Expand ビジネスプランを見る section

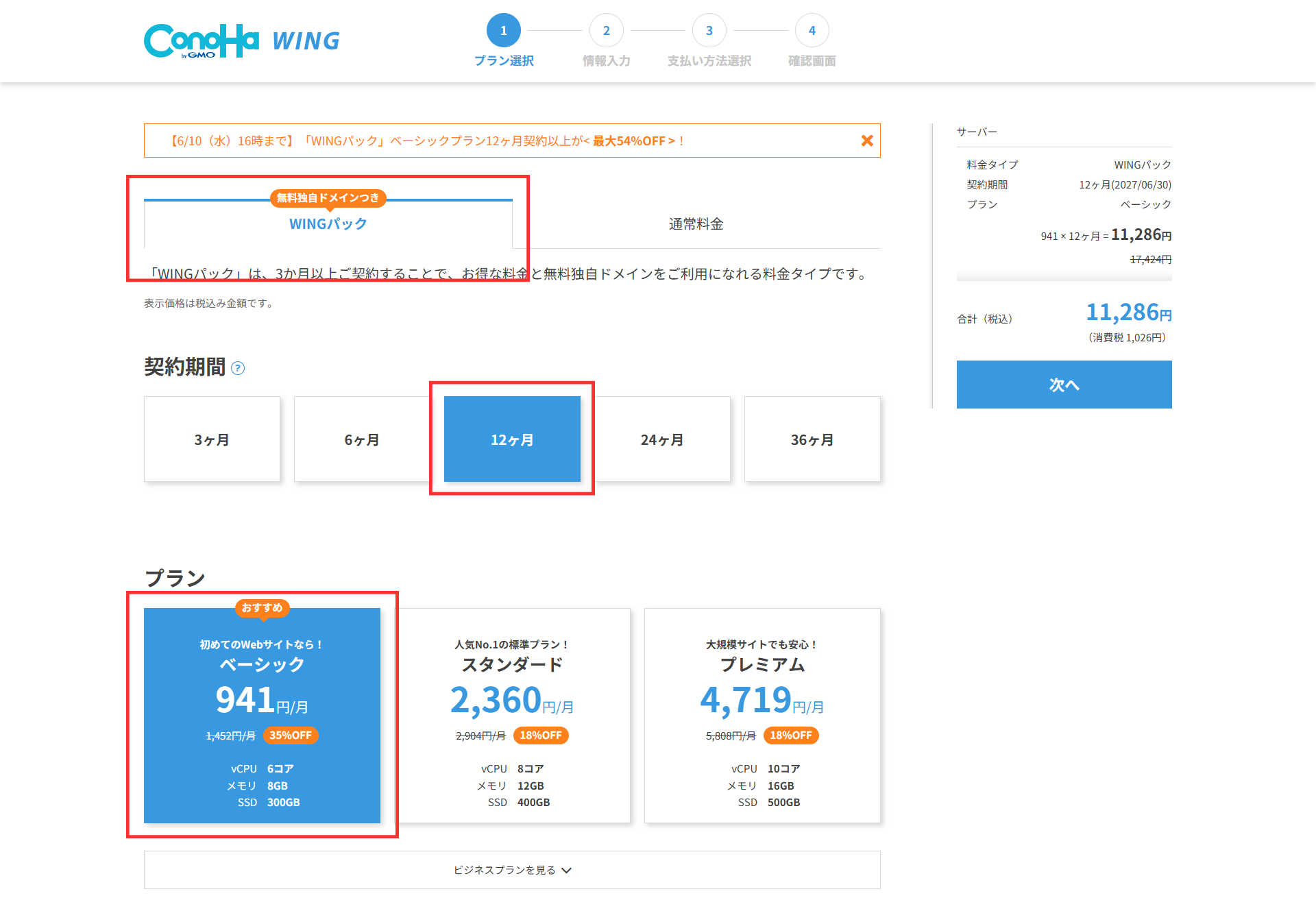(x=512, y=870)
